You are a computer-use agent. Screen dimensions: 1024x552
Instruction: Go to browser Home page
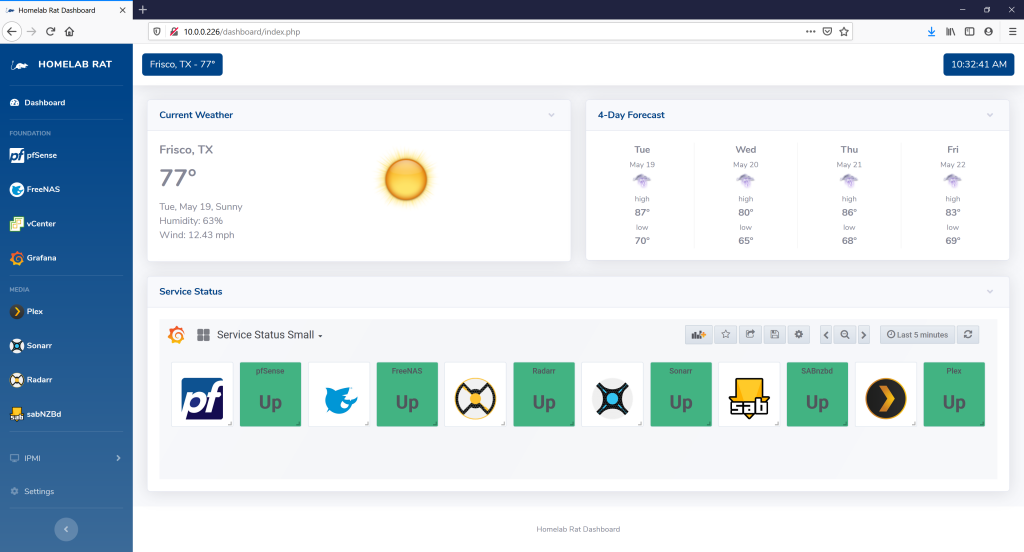coord(69,31)
